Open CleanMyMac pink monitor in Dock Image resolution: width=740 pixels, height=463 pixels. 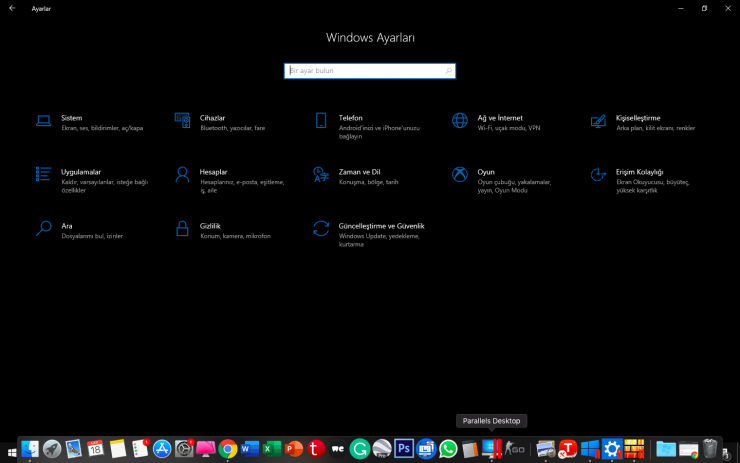pos(206,449)
